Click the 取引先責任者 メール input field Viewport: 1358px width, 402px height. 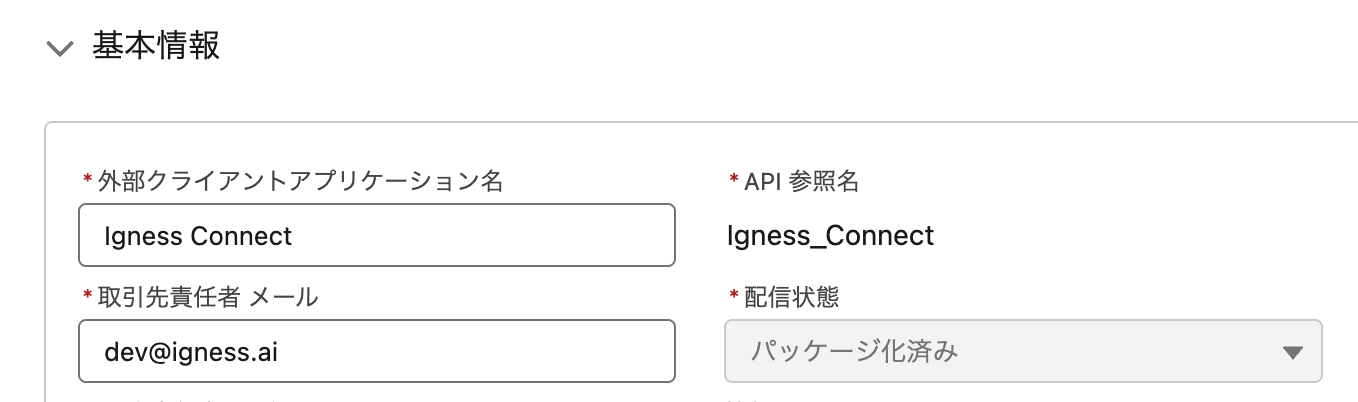(x=376, y=351)
